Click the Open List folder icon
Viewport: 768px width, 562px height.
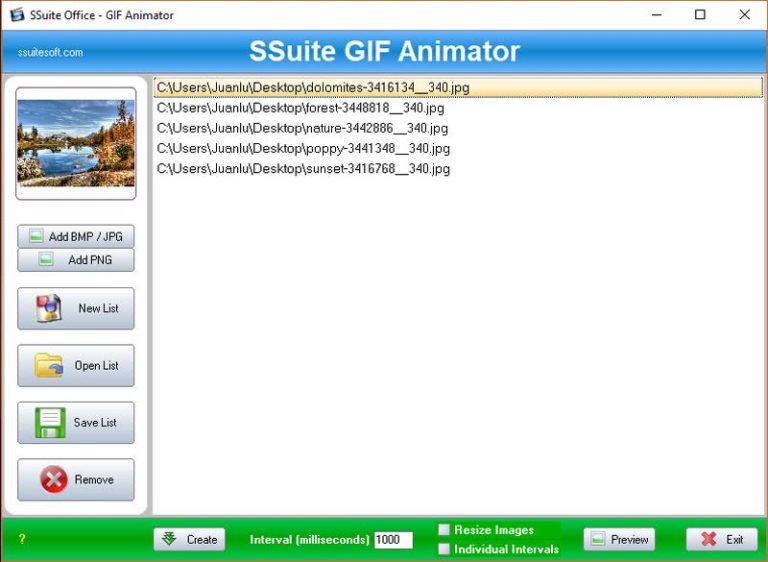pos(48,366)
